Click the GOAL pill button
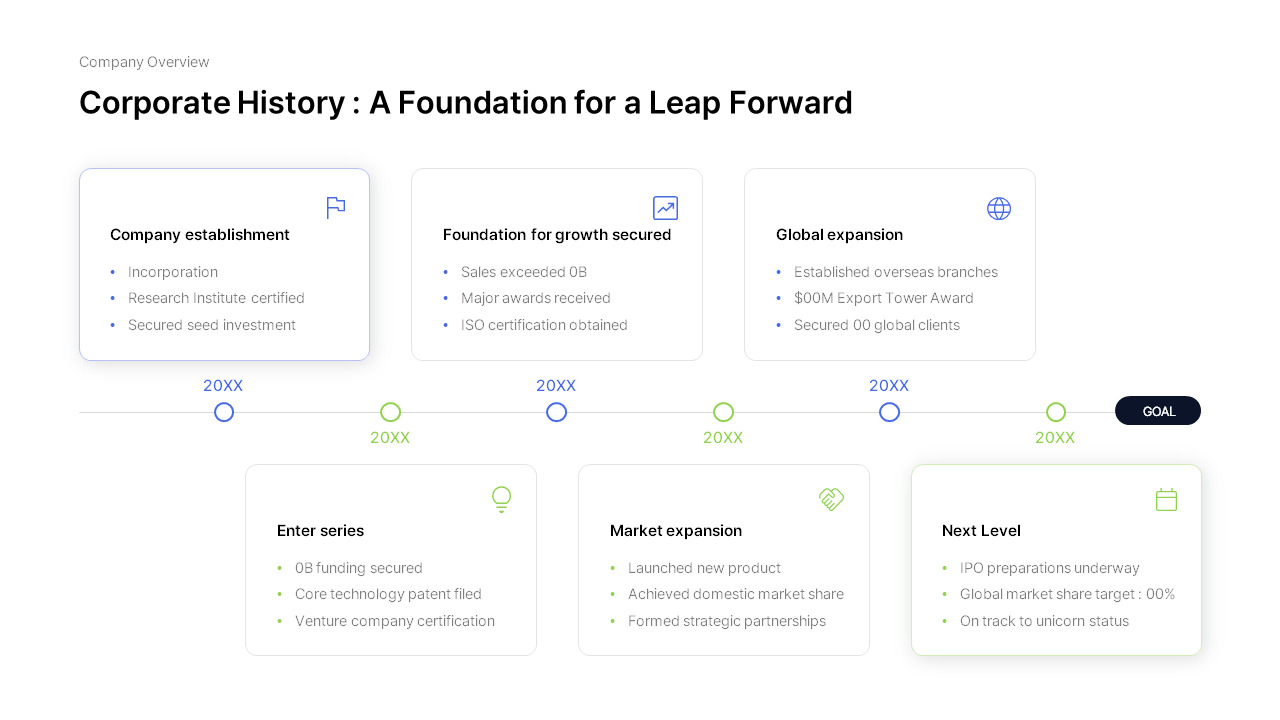The height and width of the screenshot is (720, 1280). point(1158,411)
